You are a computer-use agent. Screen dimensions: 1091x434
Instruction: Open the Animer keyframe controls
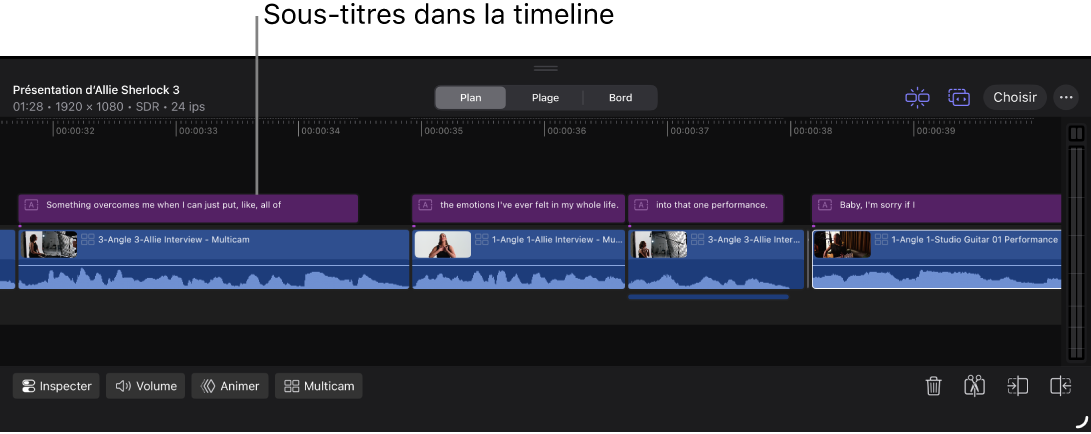(x=230, y=386)
